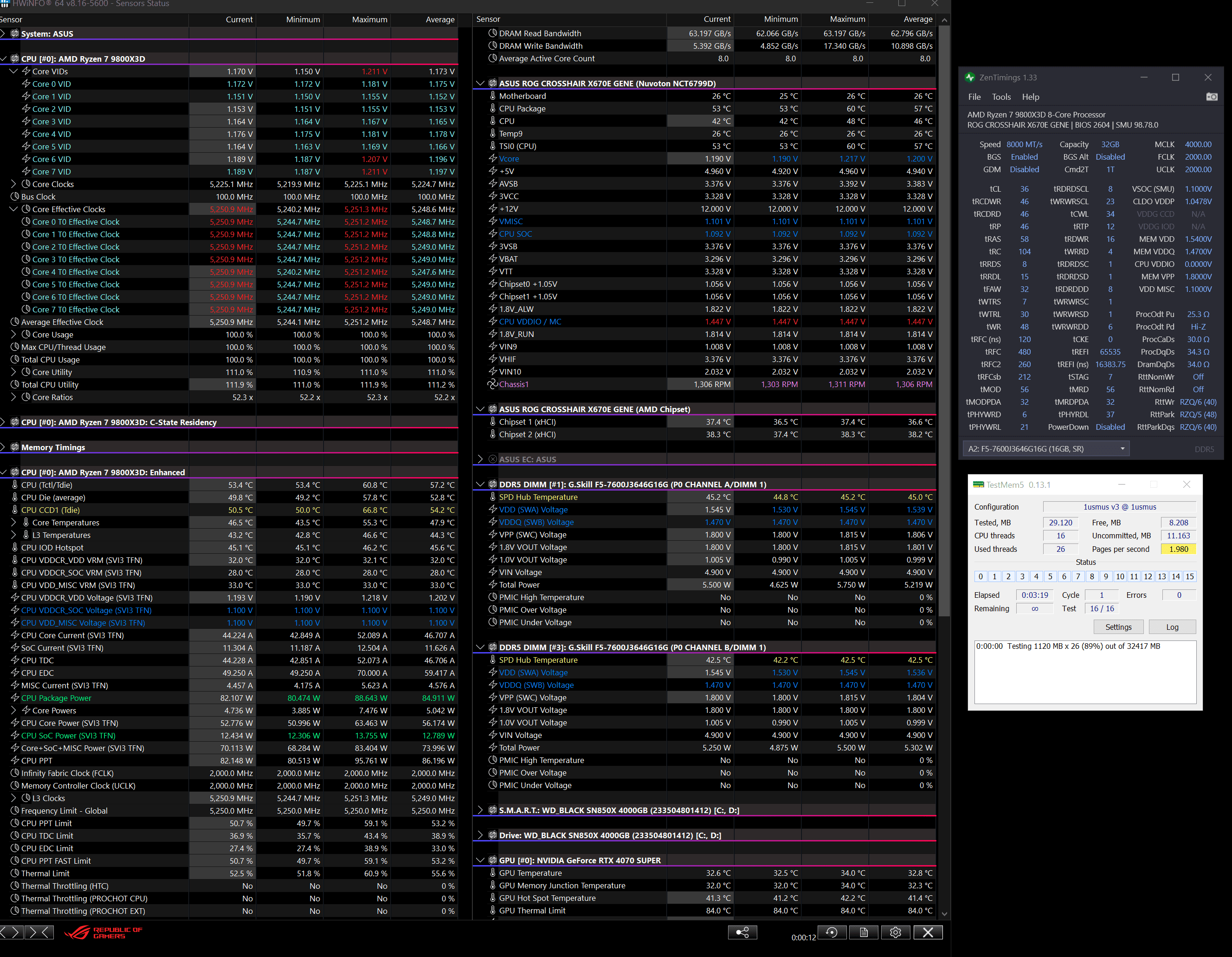Click the X close sensors button in toolbar
The image size is (1232, 957).
(x=928, y=933)
